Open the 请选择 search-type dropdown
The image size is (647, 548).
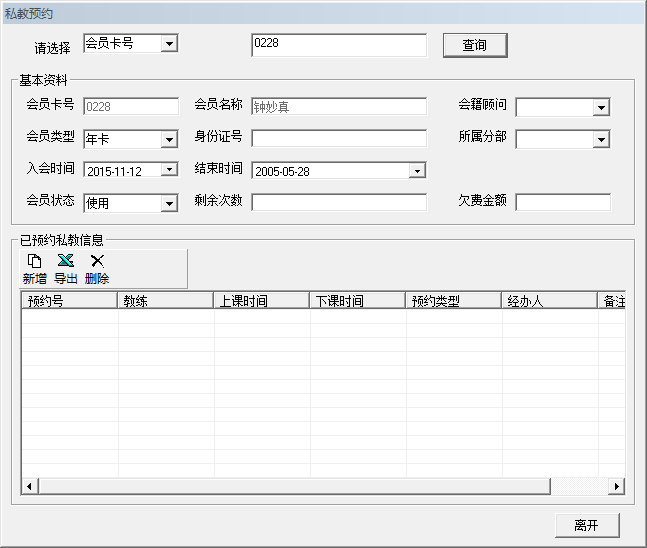(x=169, y=43)
